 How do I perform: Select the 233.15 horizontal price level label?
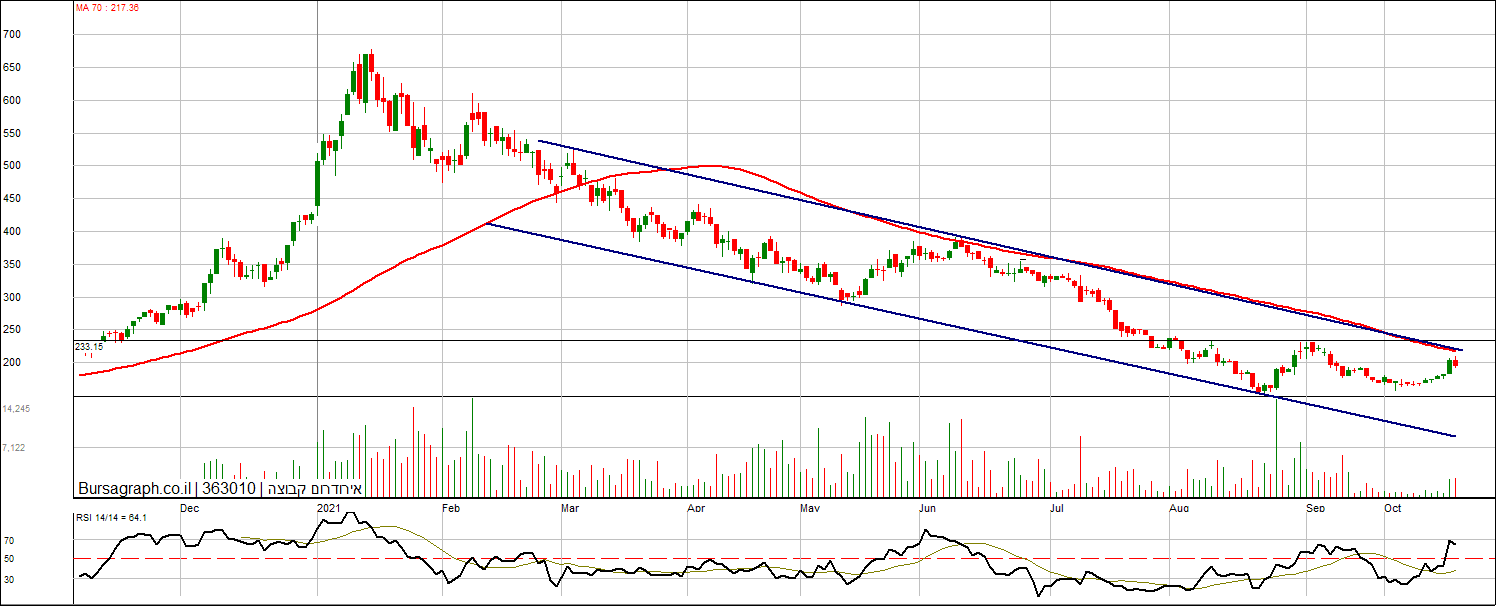(x=89, y=346)
